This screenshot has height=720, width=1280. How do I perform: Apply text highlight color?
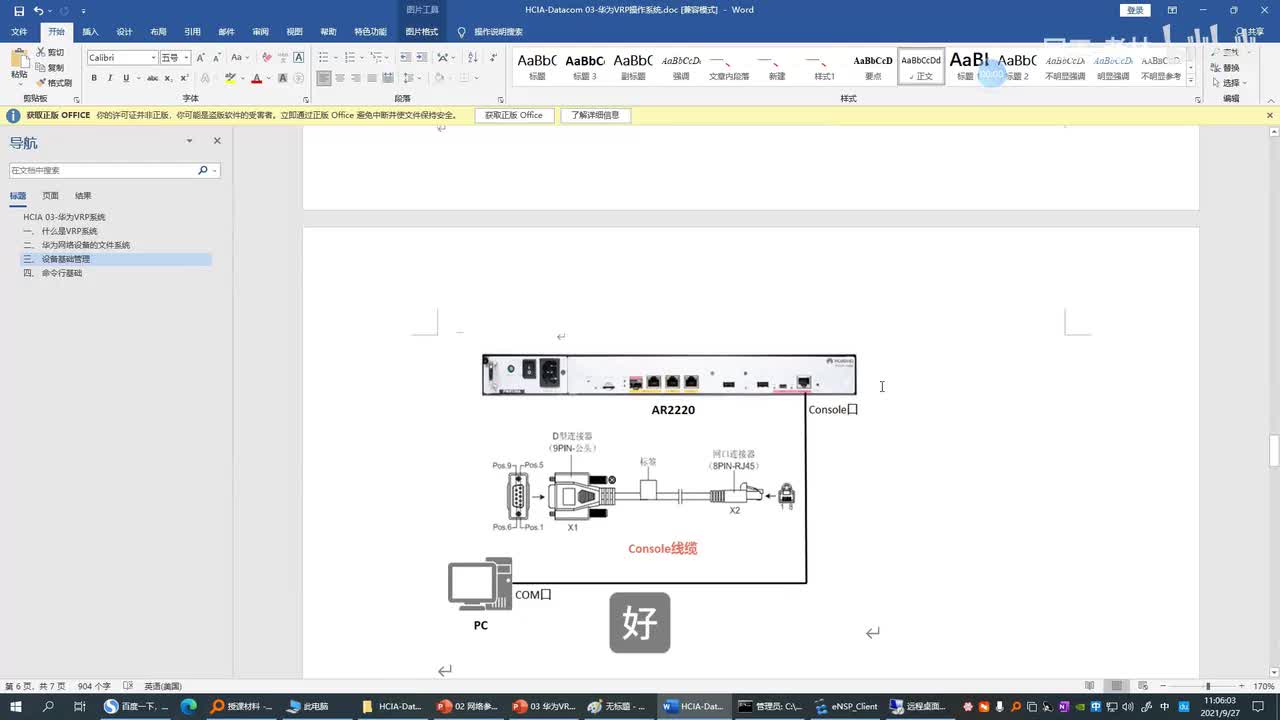[x=231, y=78]
